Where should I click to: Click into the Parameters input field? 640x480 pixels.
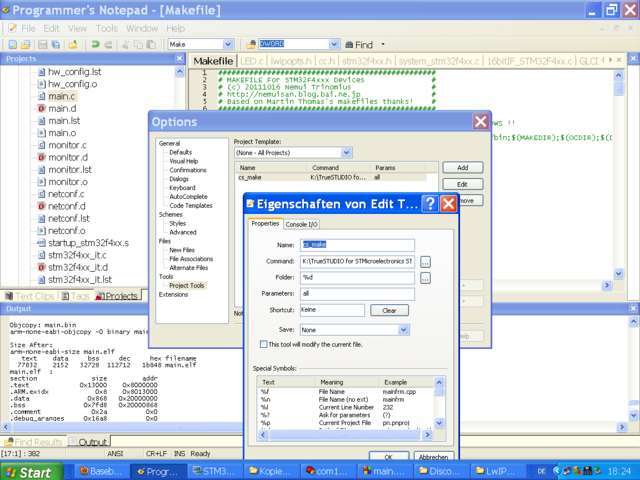(357, 293)
